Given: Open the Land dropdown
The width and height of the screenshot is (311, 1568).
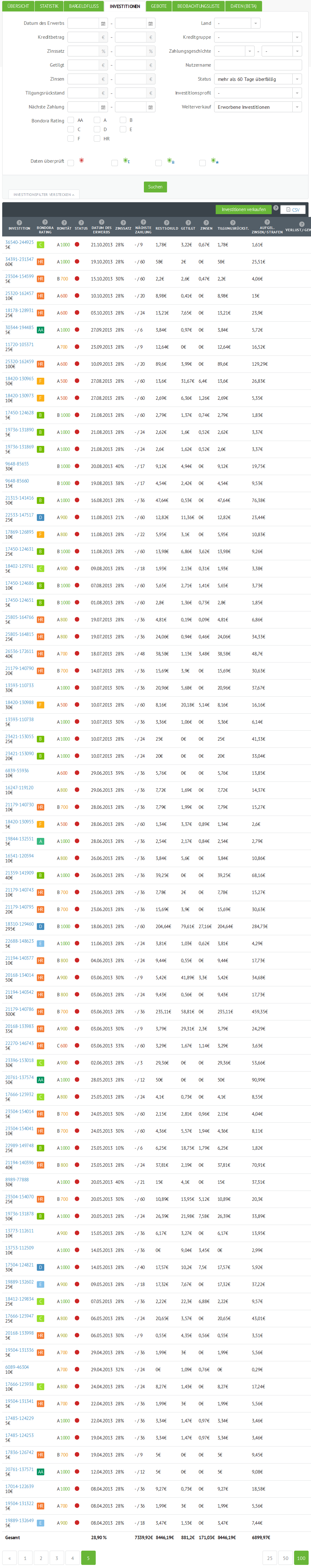Looking at the screenshot, I should (x=237, y=23).
